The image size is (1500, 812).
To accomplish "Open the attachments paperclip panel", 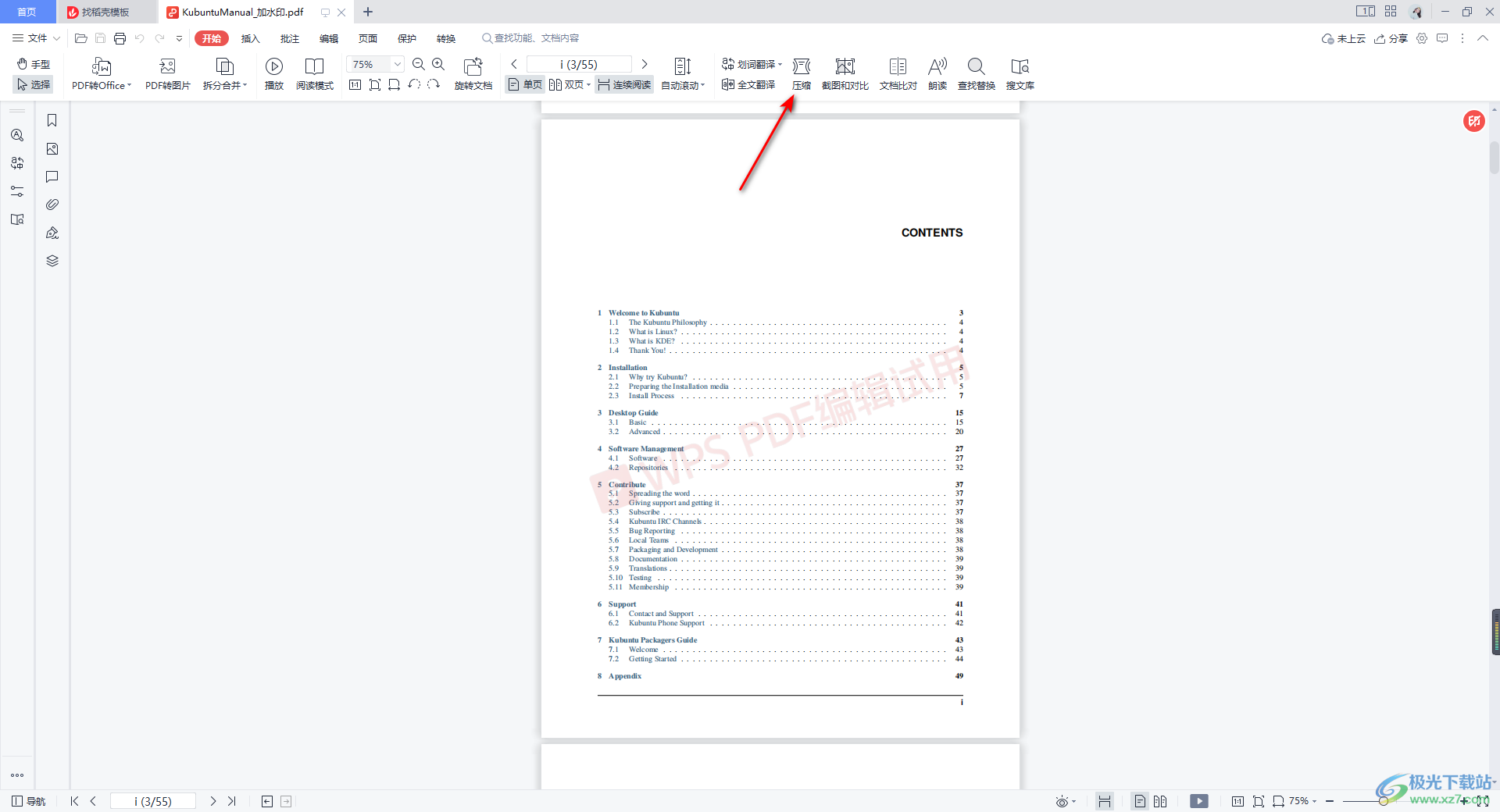I will (x=52, y=205).
